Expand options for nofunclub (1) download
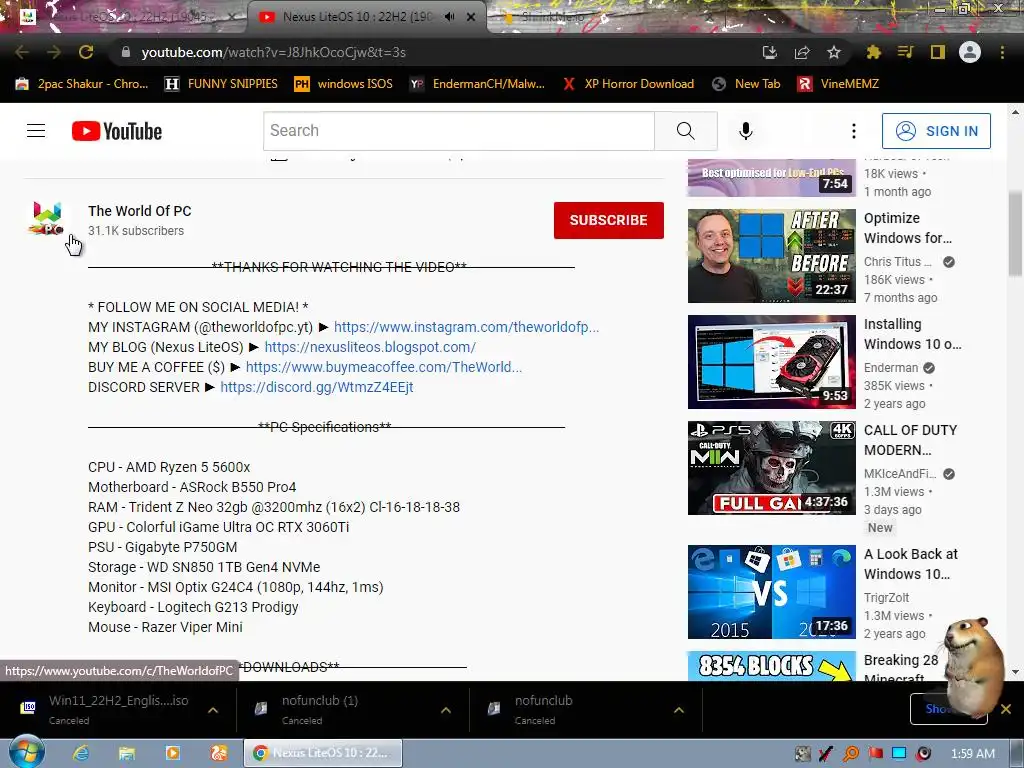 (x=446, y=710)
